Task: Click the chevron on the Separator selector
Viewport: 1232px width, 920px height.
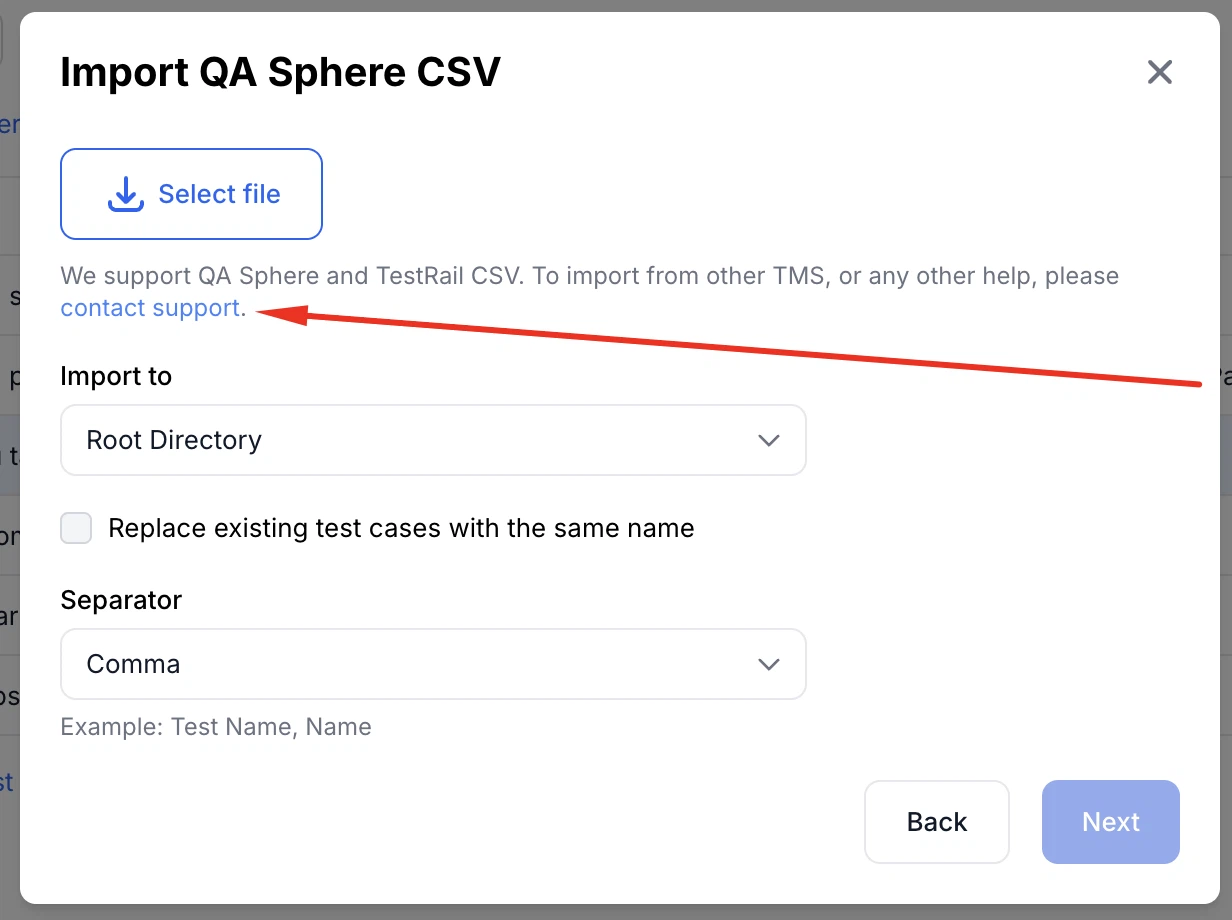Action: tap(769, 664)
